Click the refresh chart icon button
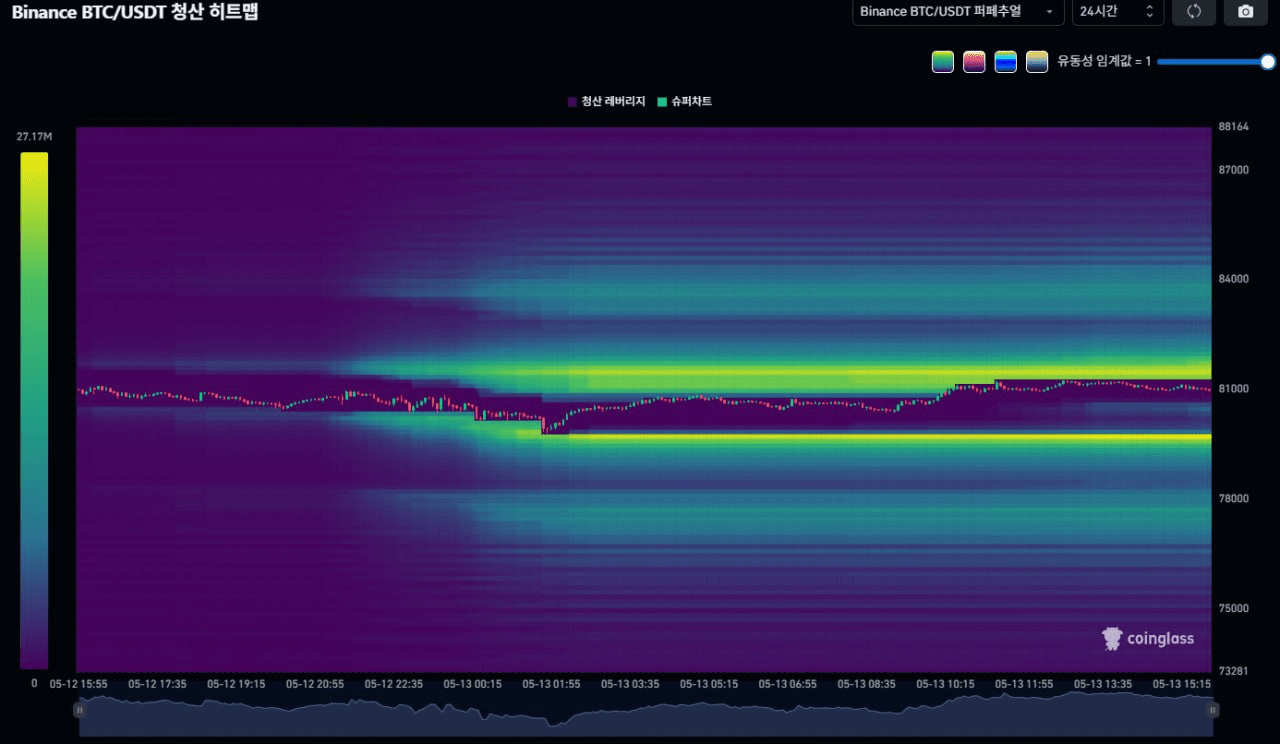Screen dimensions: 1280x744 pos(1194,11)
